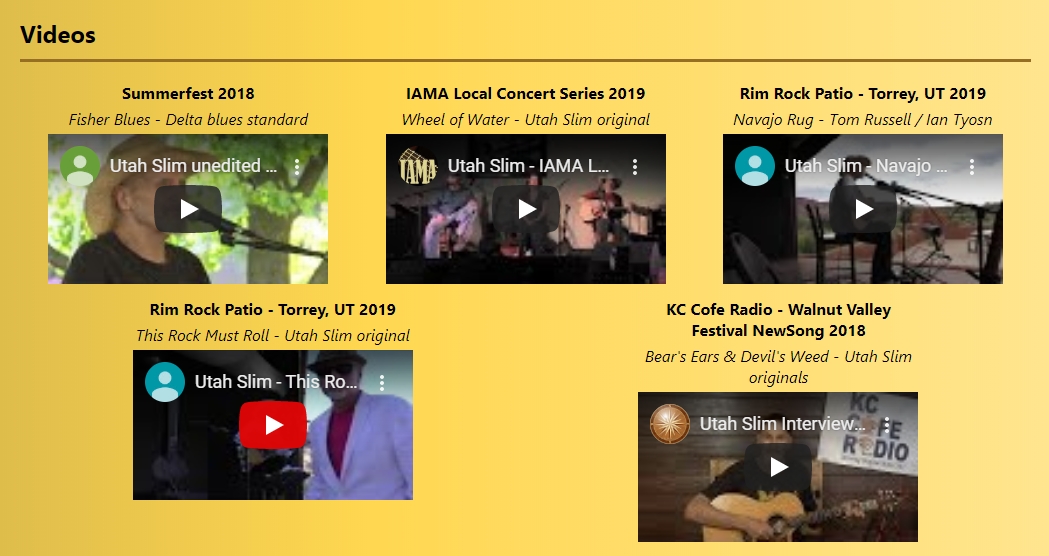The width and height of the screenshot is (1049, 556).
Task: Open the Summerfest video's three-dot menu
Action: pos(296,167)
